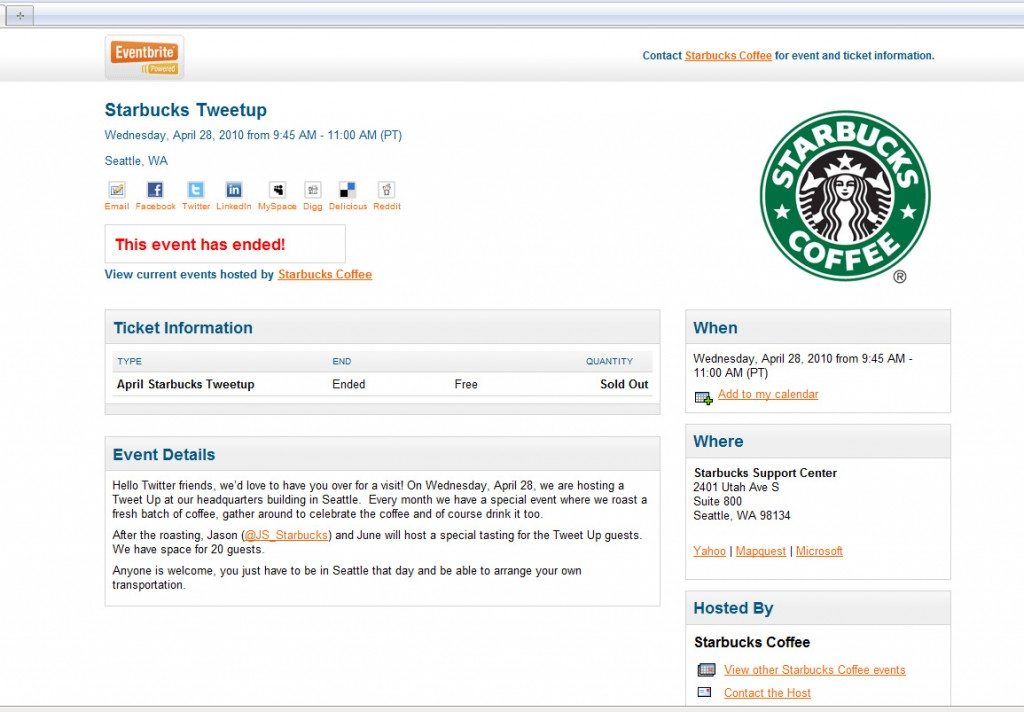Share the event on Facebook
The width and height of the screenshot is (1024, 712).
coord(155,190)
